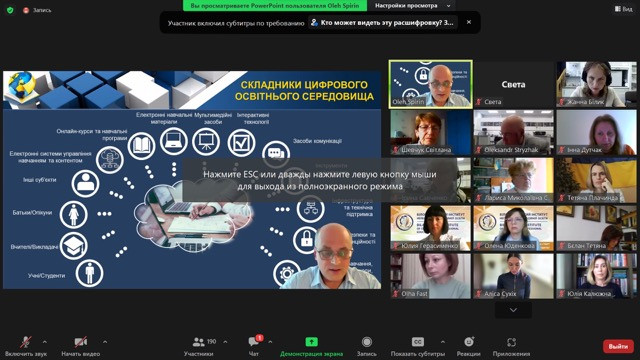Click the green encryption shield icon

coord(10,10)
